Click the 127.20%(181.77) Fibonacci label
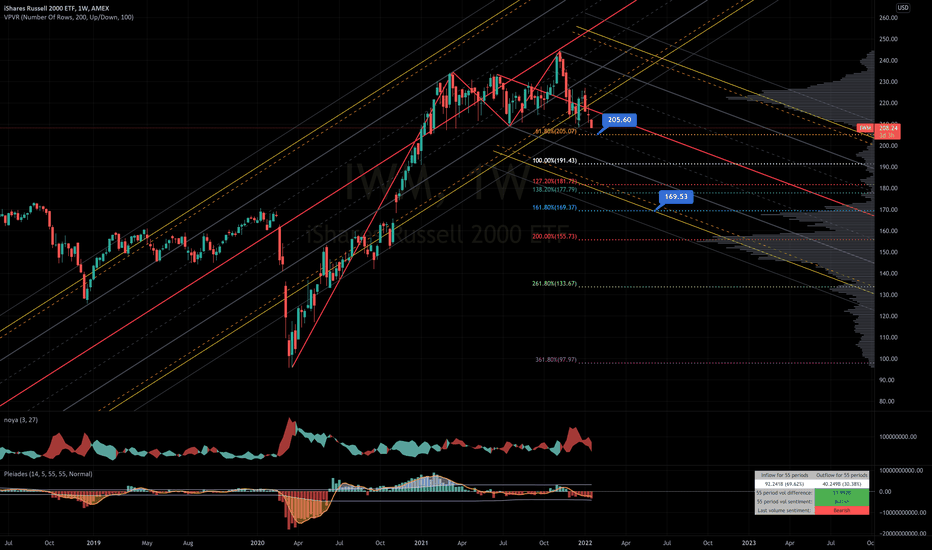The image size is (932, 550). [x=555, y=181]
